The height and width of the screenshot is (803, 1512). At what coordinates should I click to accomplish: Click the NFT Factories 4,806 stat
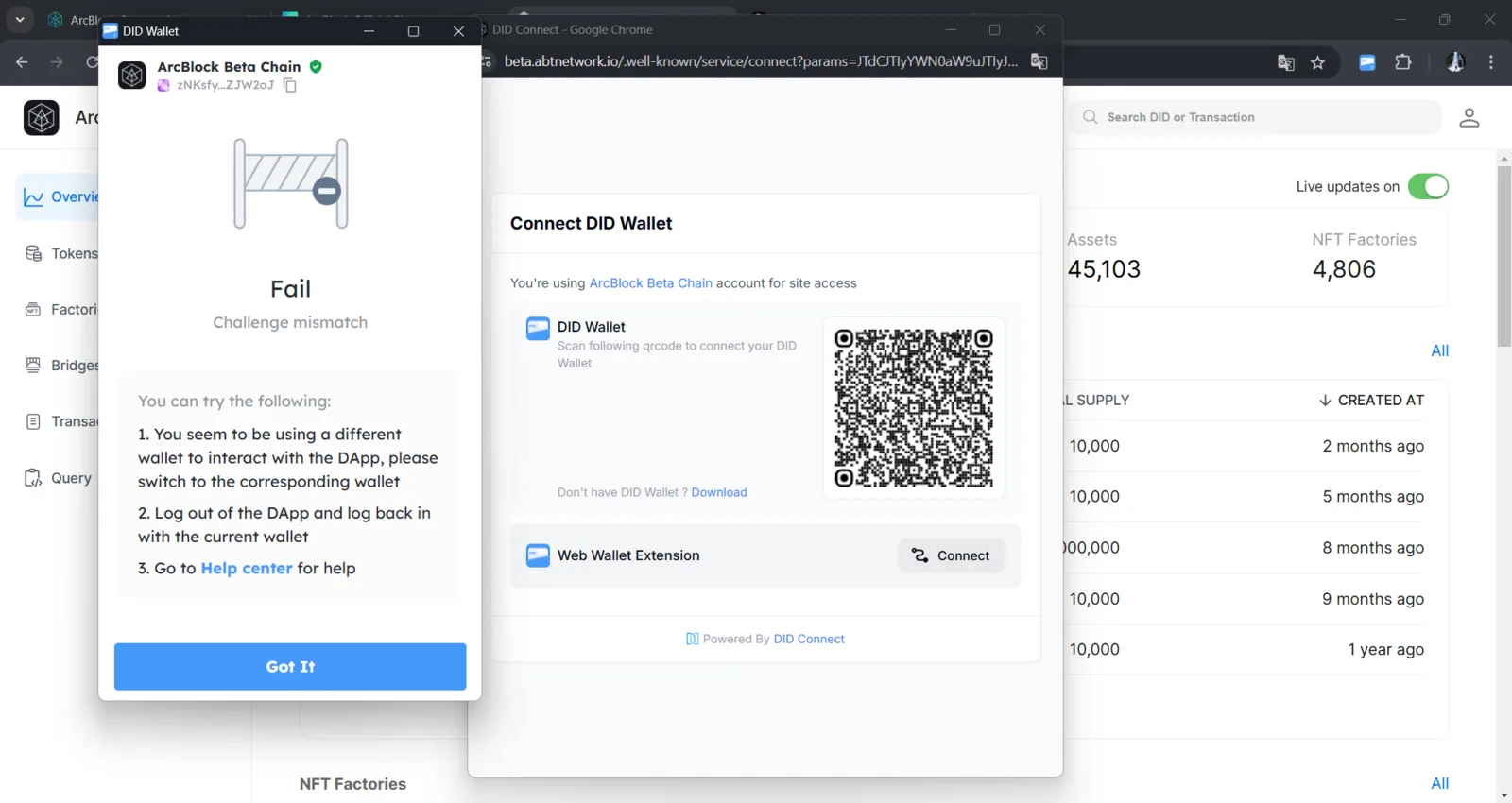(x=1364, y=257)
